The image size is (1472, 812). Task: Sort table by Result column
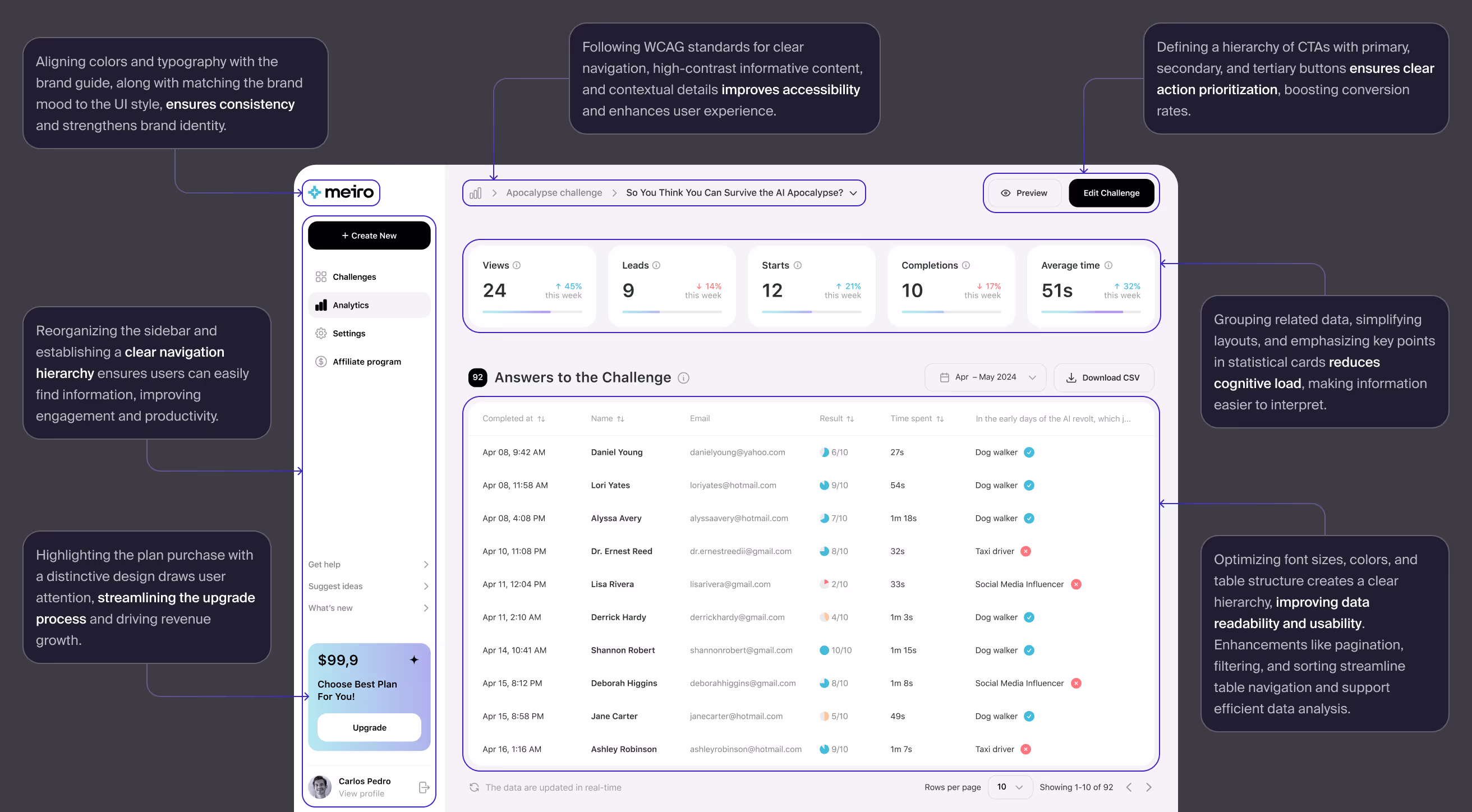836,418
